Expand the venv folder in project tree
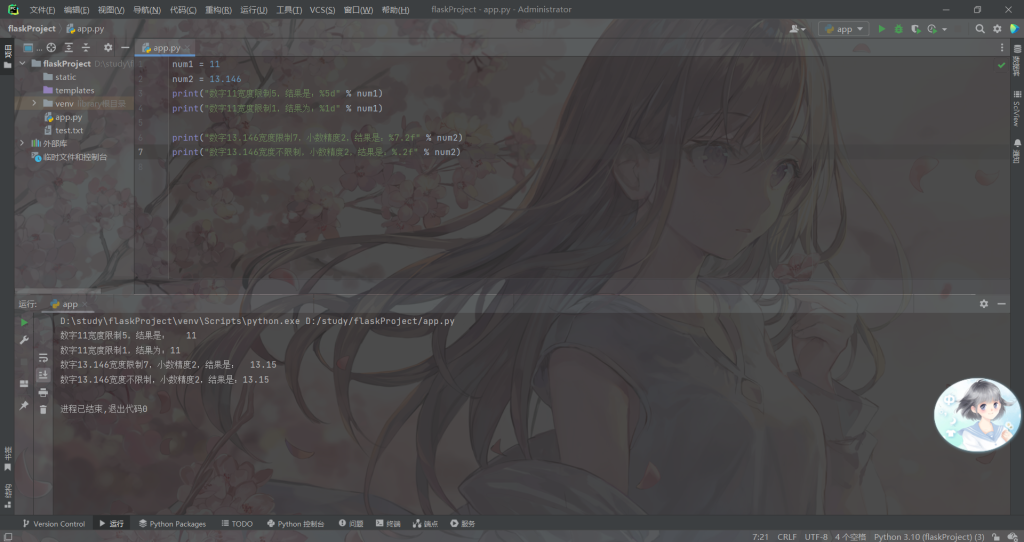The height and width of the screenshot is (542, 1024). (x=35, y=103)
